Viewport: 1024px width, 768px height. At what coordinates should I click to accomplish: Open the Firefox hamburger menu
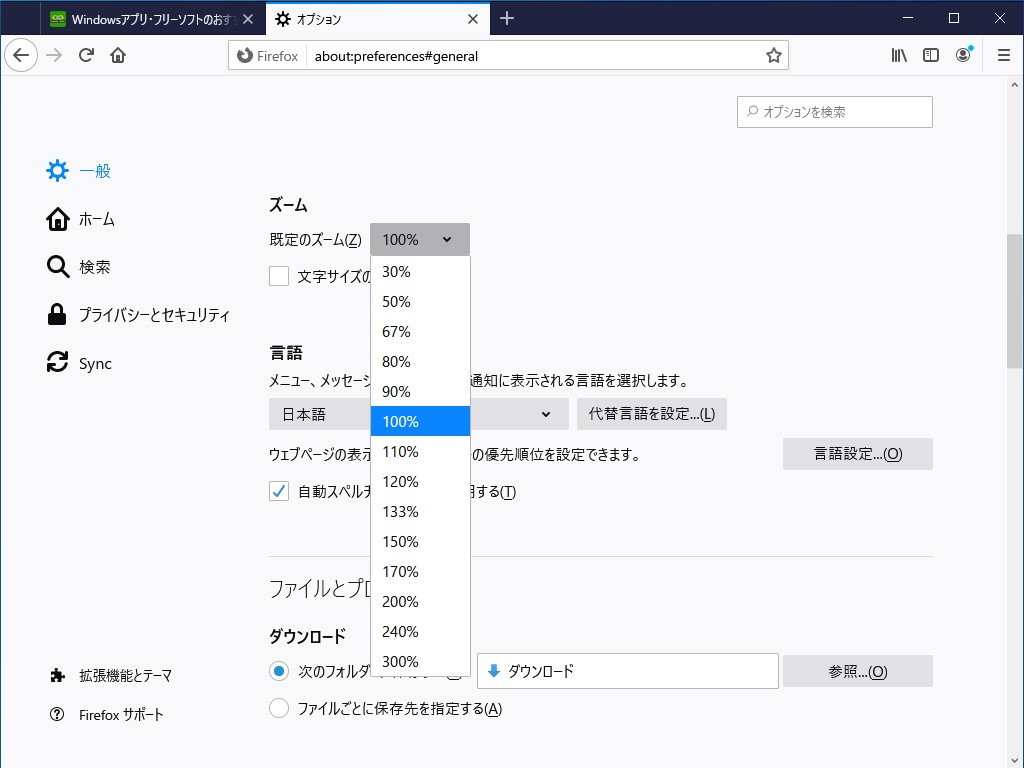[1003, 55]
